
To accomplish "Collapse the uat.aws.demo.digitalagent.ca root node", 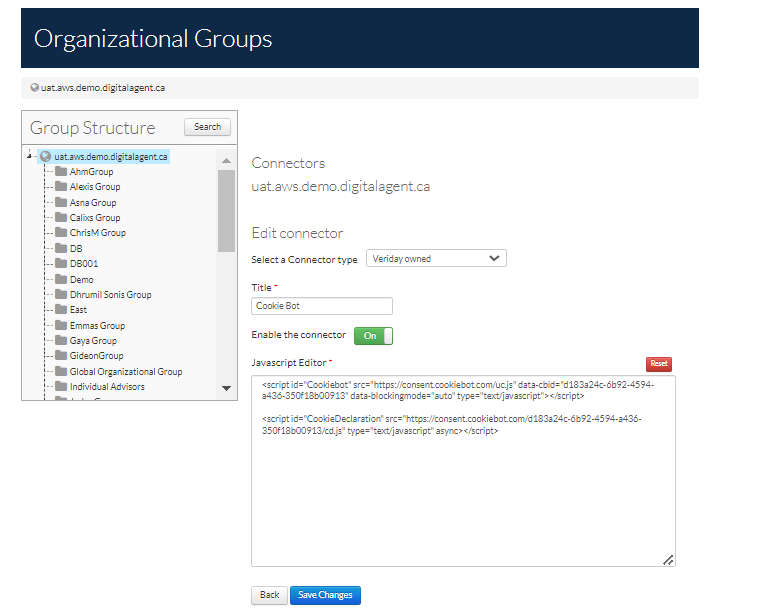I will [x=29, y=156].
